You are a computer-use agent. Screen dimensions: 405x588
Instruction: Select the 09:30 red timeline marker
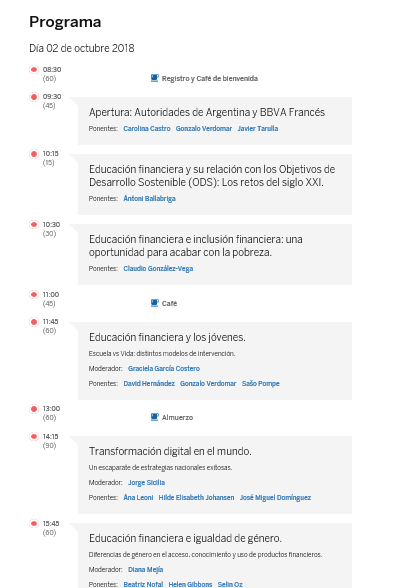[x=34, y=97]
